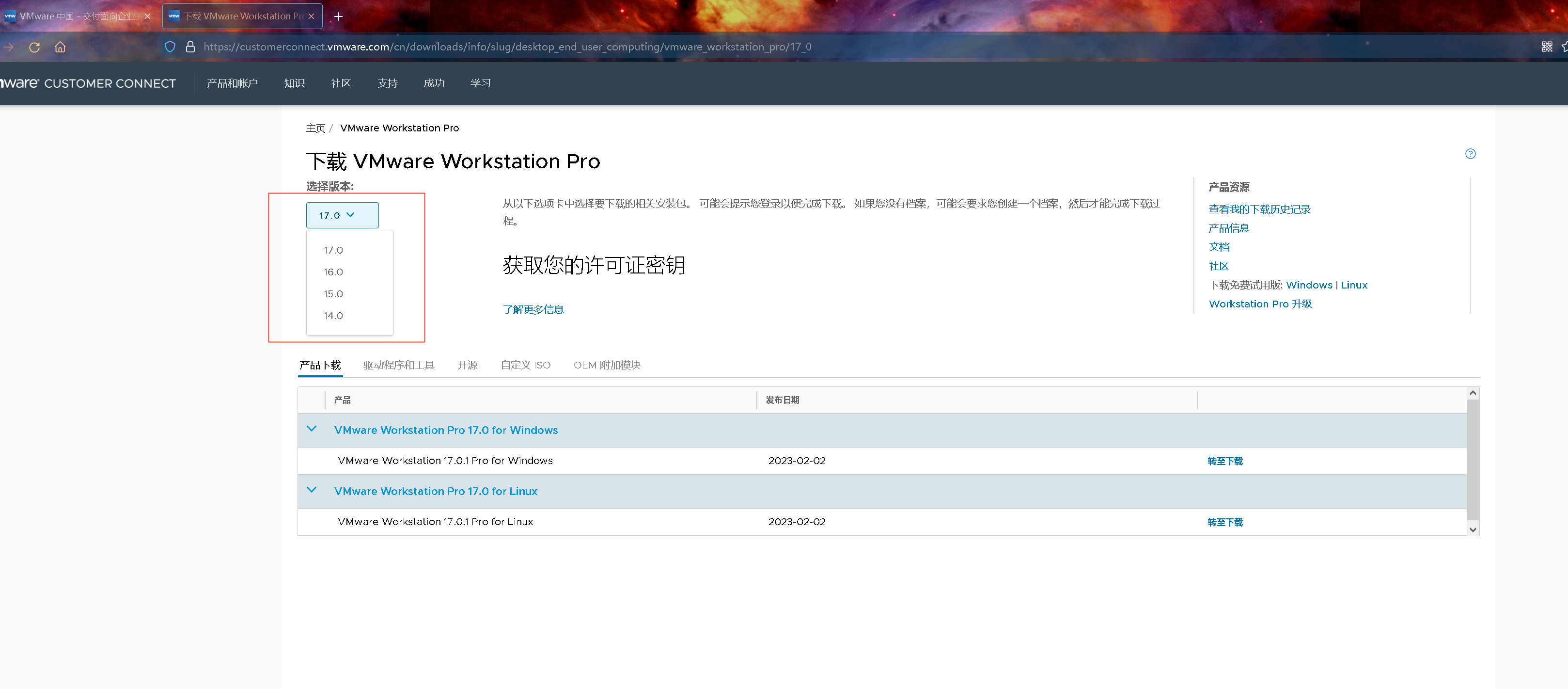Switch to 驱动程序和工具 tab
The image size is (1568, 689).
click(x=399, y=365)
